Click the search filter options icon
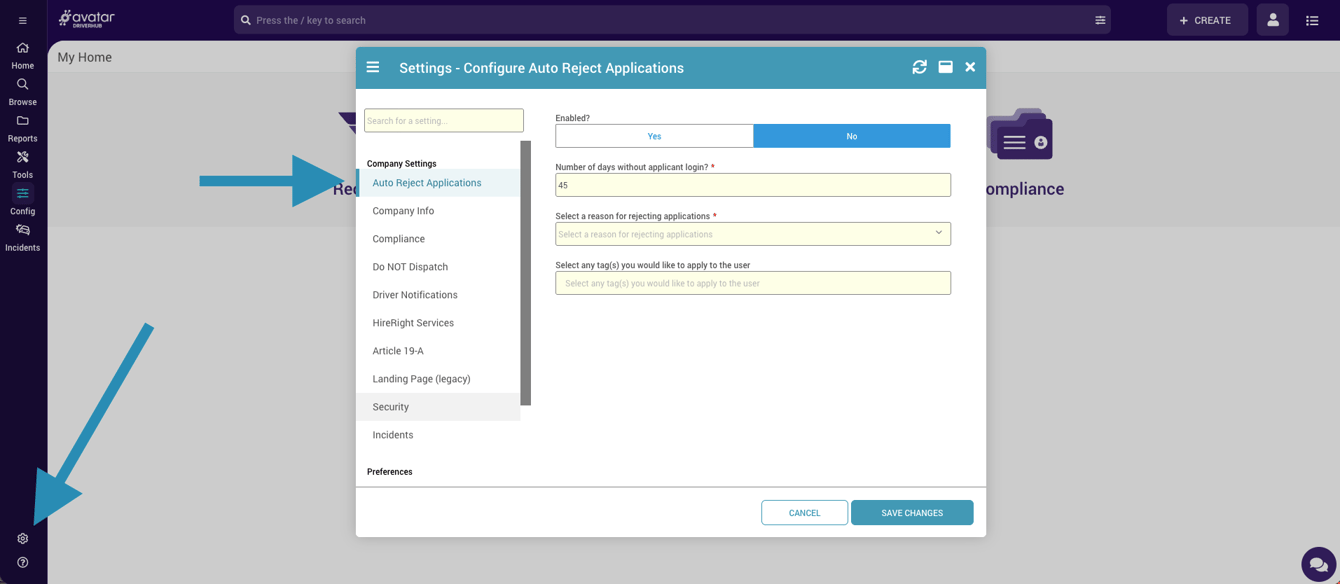The image size is (1340, 584). pos(1100,20)
